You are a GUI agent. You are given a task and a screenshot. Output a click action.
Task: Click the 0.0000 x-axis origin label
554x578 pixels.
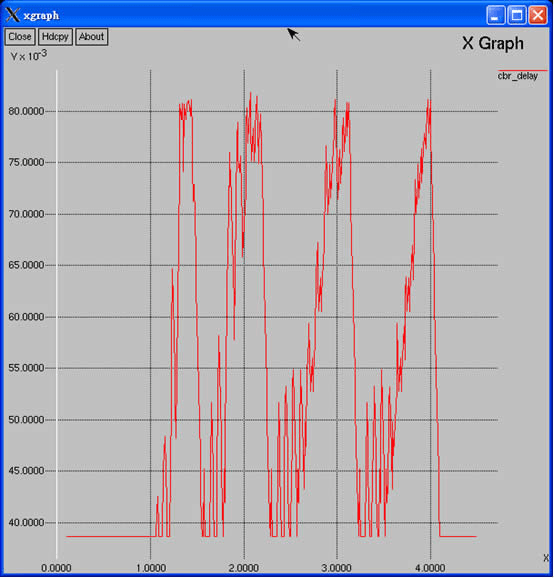56,568
